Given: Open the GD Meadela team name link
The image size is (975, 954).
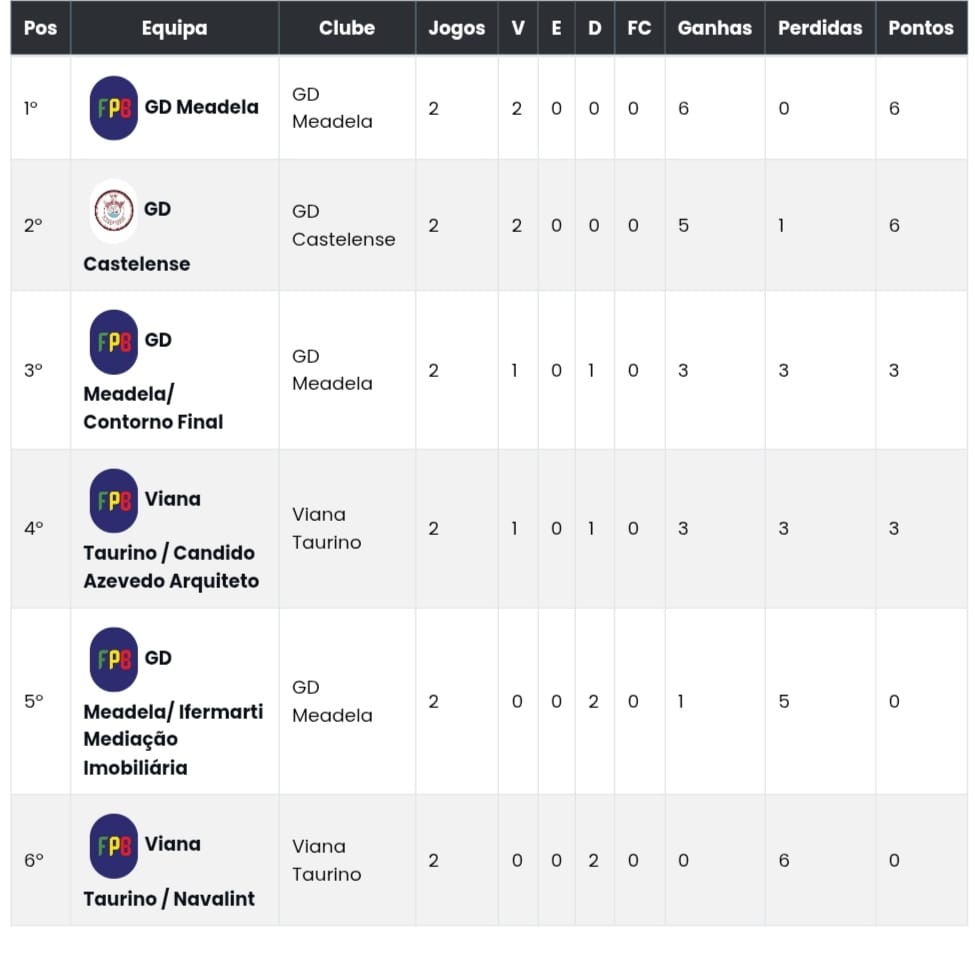Looking at the screenshot, I should tap(201, 107).
